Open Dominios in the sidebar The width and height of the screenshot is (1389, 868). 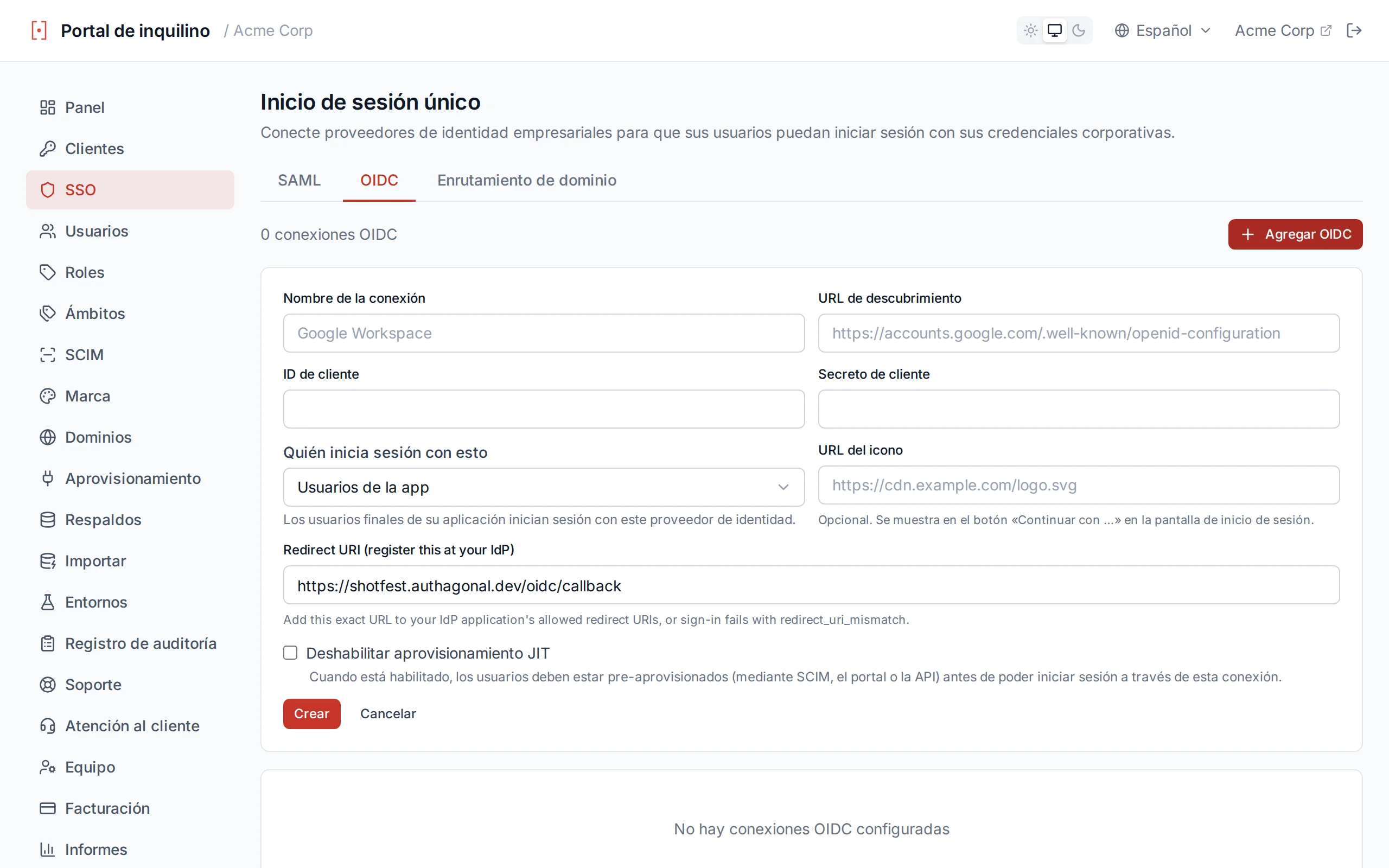pyautogui.click(x=130, y=437)
